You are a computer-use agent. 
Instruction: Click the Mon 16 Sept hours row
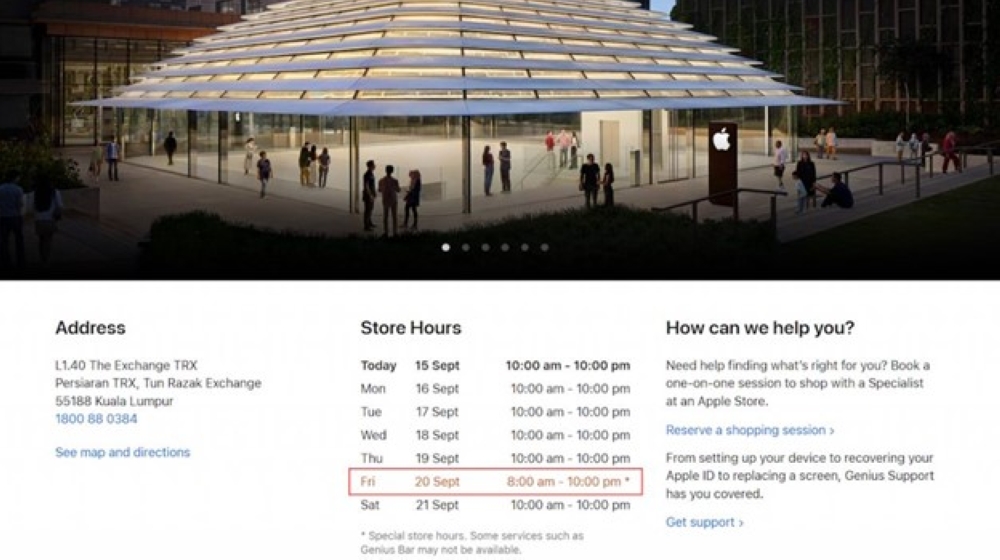click(x=495, y=389)
